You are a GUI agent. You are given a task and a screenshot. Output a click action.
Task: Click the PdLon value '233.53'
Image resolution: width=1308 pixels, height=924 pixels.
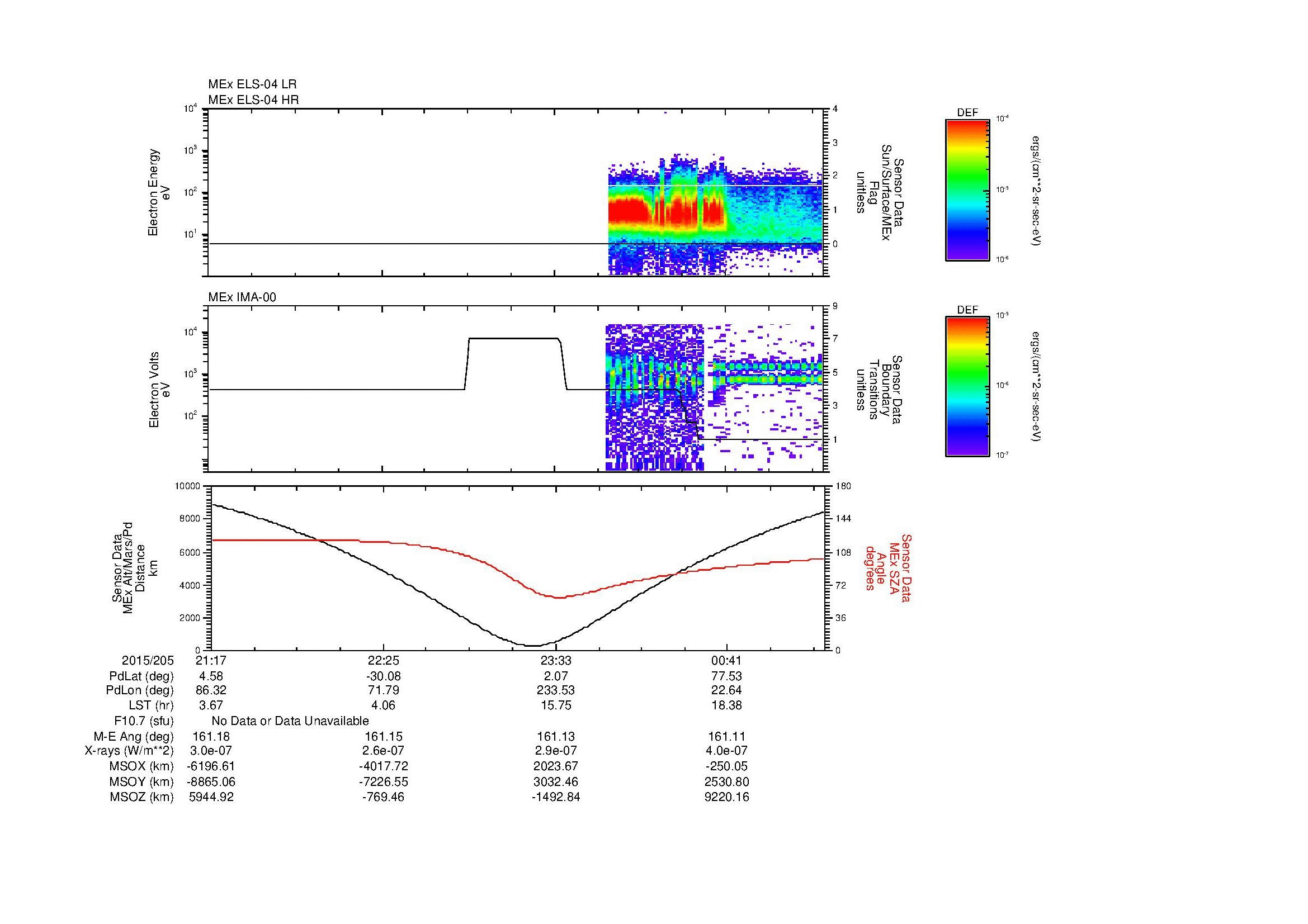pos(556,690)
